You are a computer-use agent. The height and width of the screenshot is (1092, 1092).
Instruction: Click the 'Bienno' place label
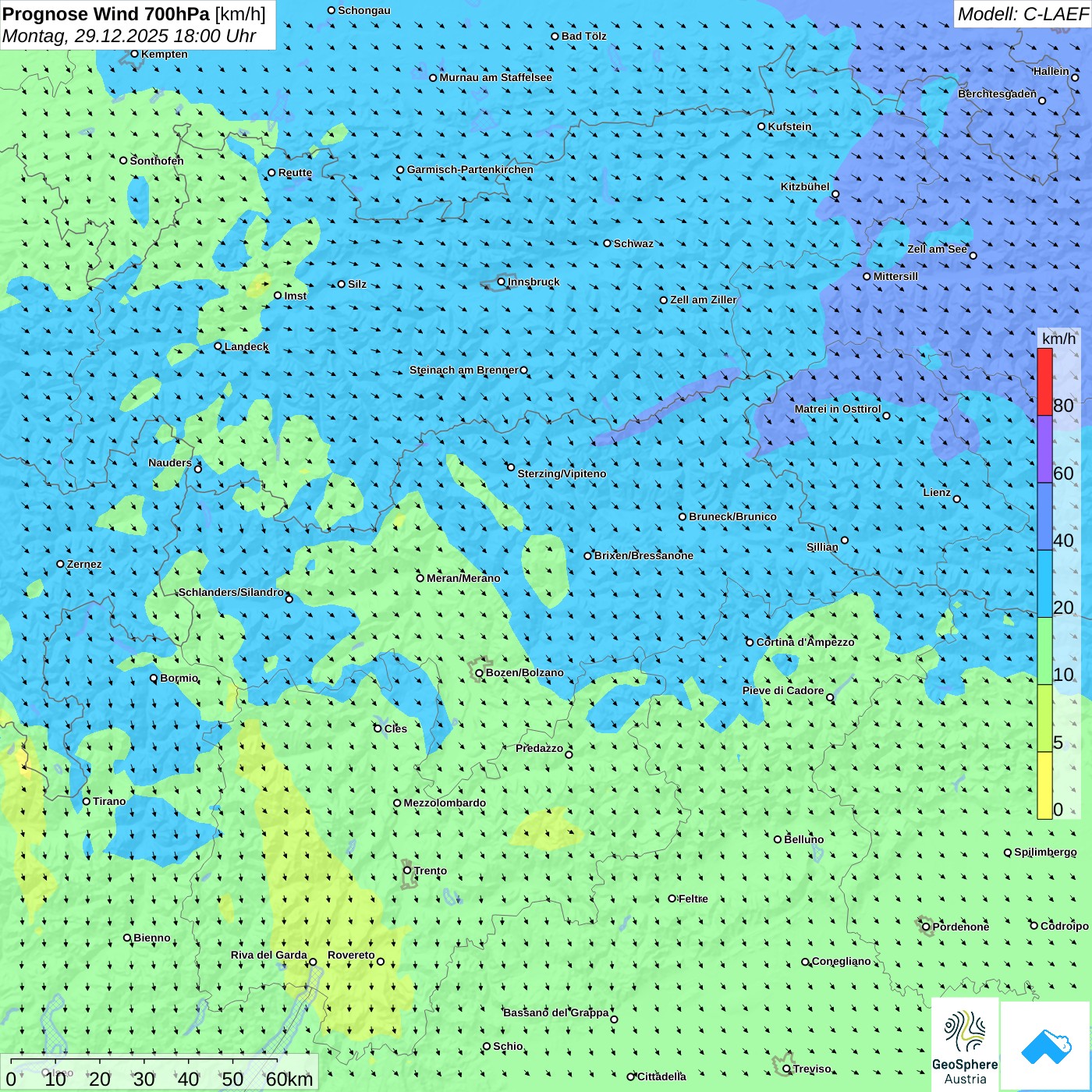click(152, 938)
